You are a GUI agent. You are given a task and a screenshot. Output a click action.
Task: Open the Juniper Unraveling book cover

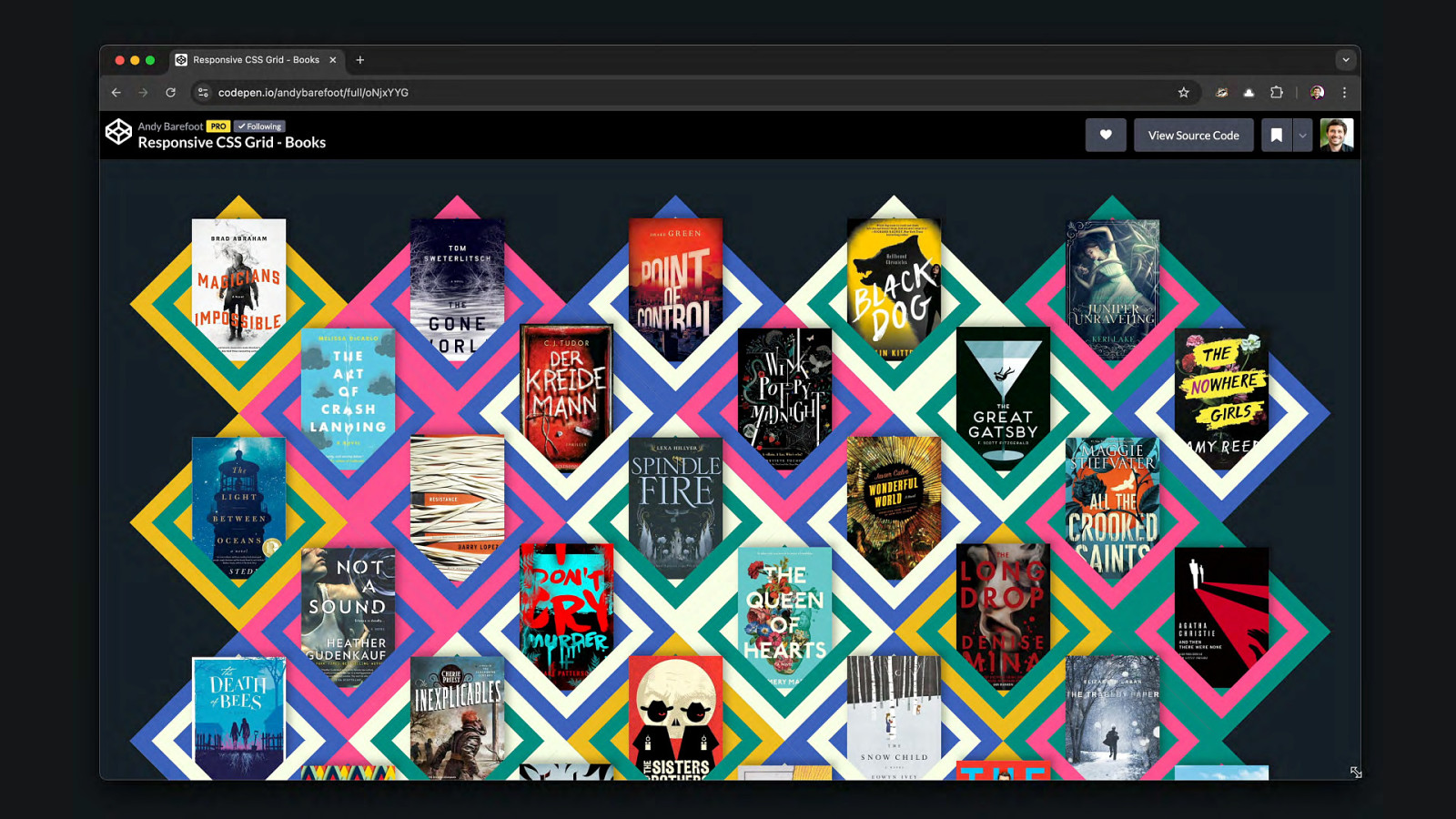tap(1112, 289)
